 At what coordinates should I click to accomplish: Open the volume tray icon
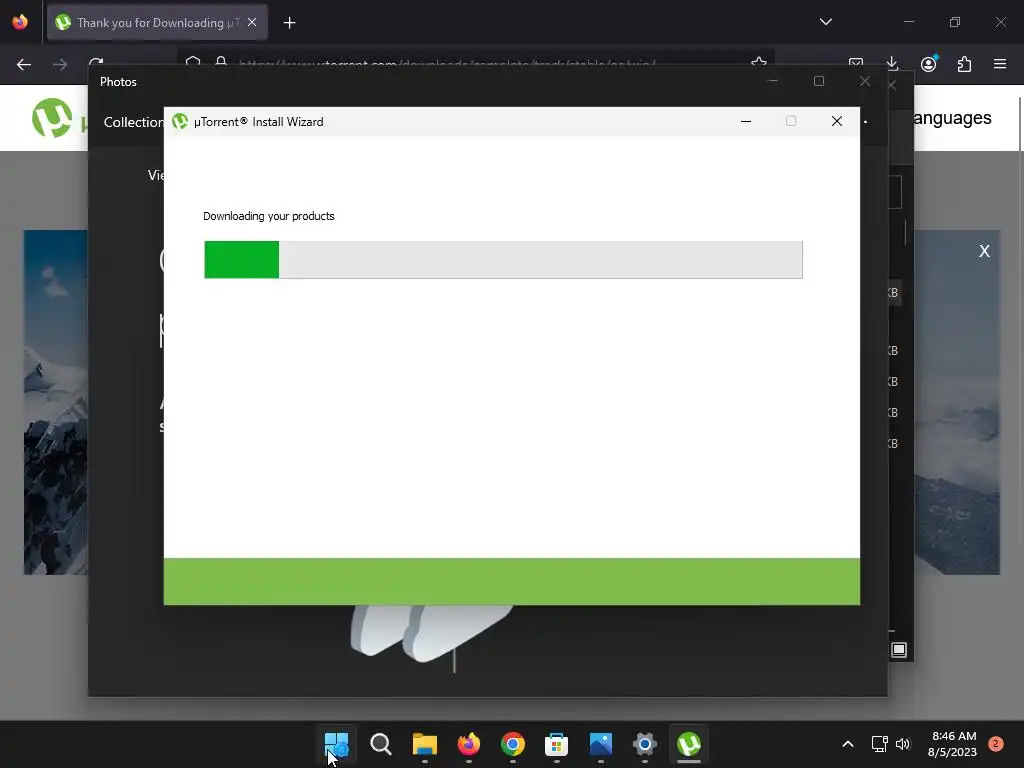click(x=903, y=744)
